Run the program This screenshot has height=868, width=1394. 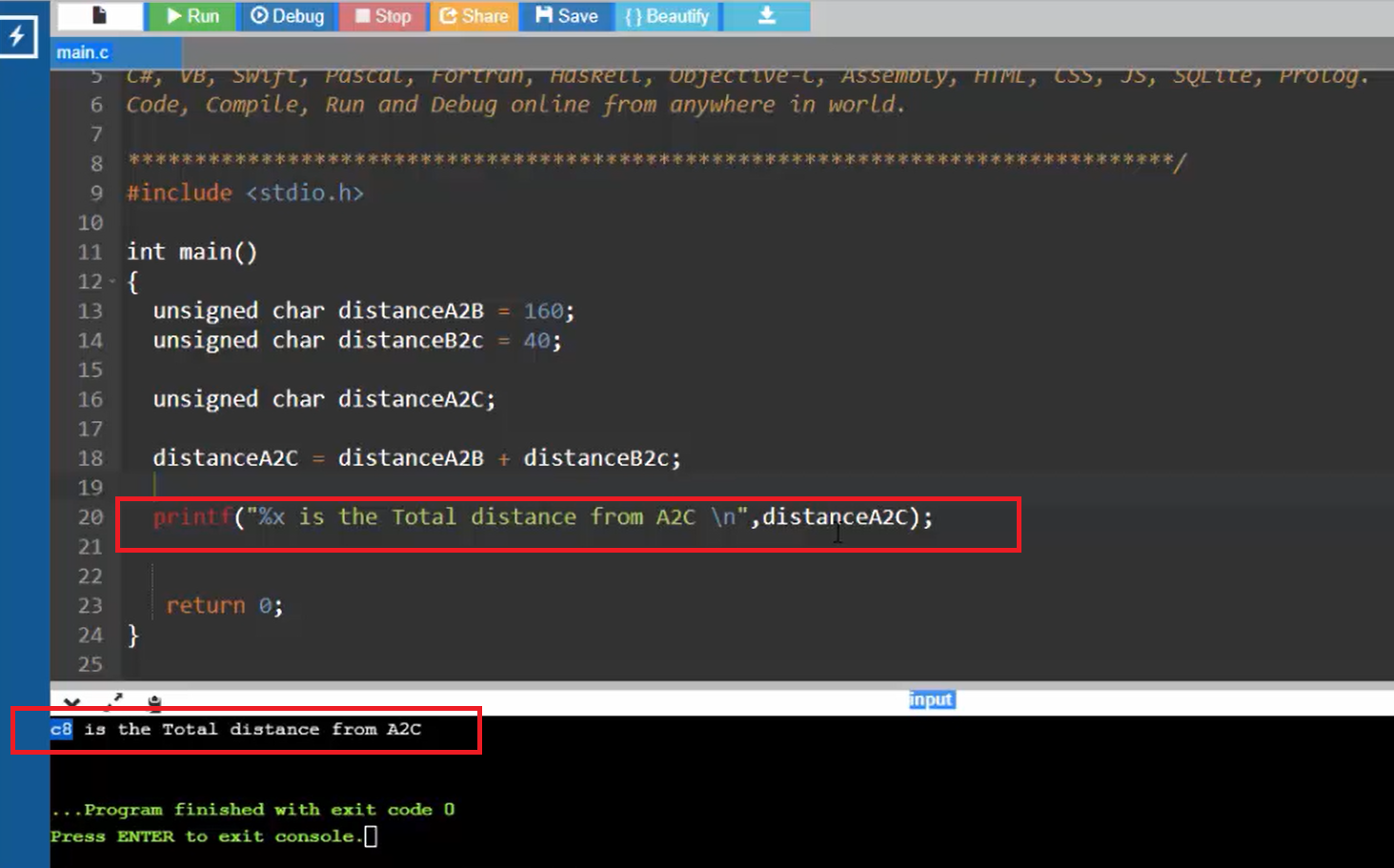(x=192, y=16)
